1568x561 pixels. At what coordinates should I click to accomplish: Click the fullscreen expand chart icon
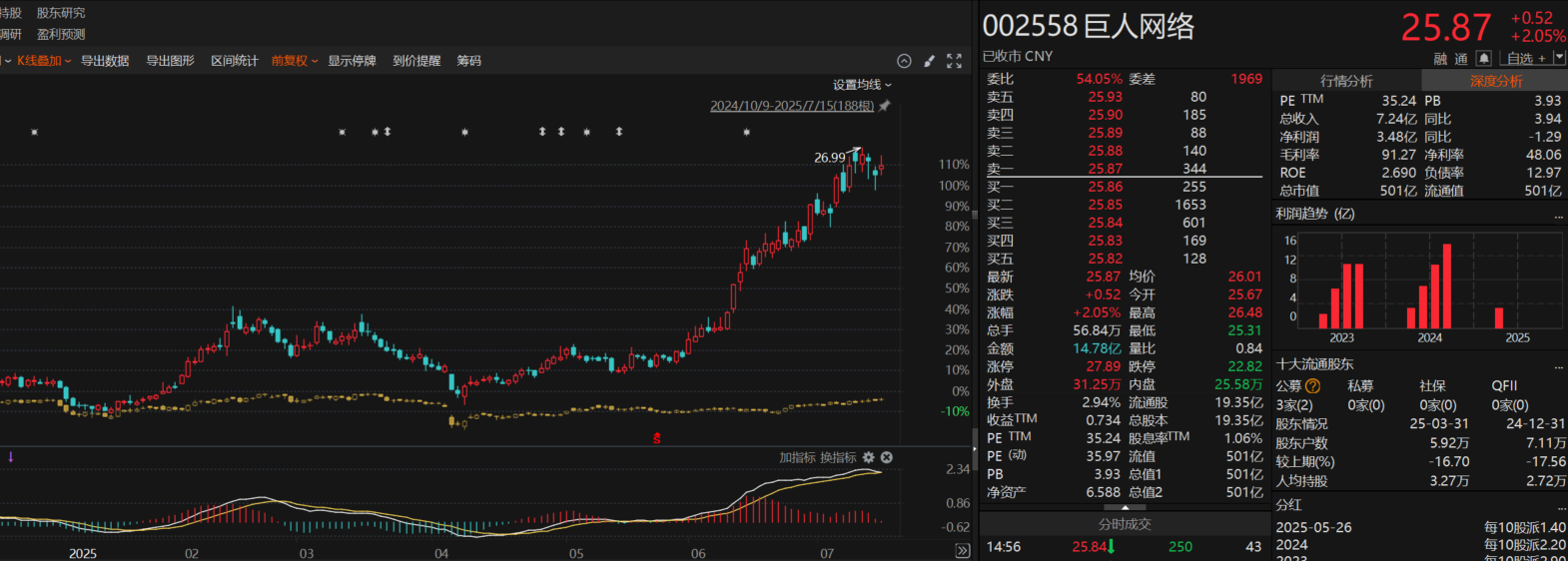[x=954, y=61]
